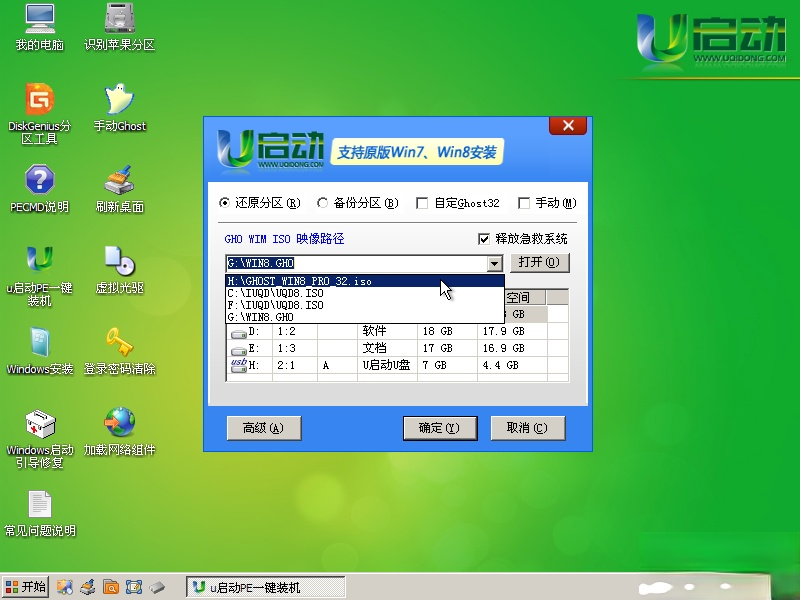Toggle the 释放急救系统 checkbox

click(x=484, y=239)
